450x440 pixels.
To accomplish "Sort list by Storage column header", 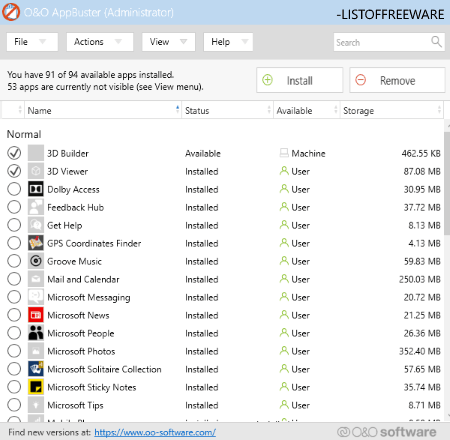I will click(392, 110).
